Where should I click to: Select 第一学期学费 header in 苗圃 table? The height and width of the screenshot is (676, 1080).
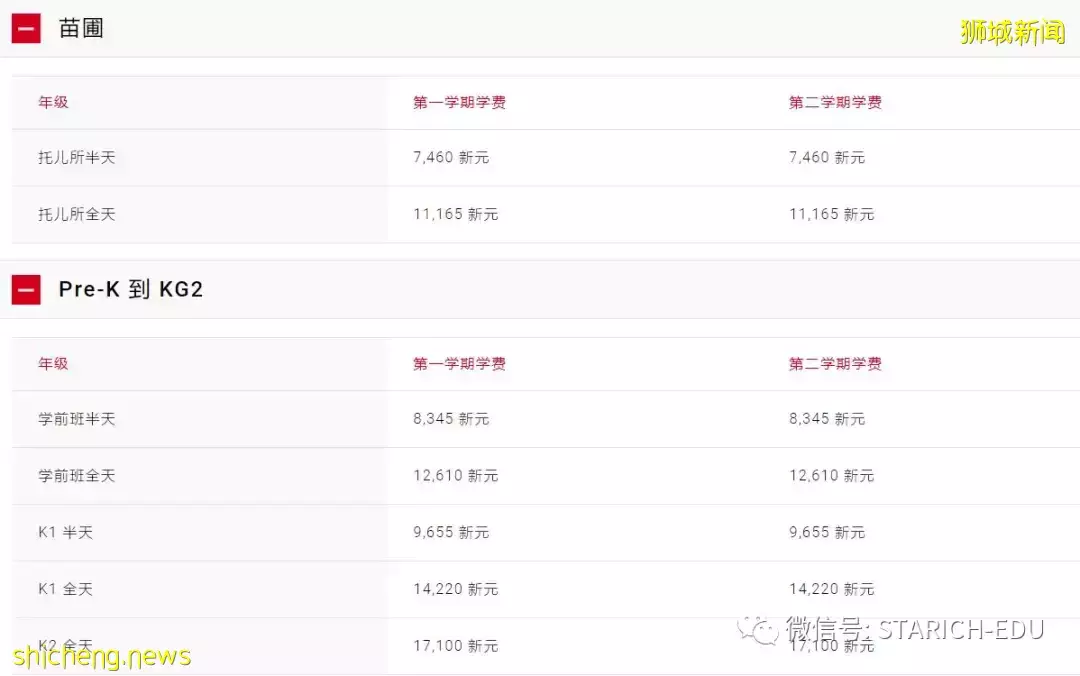pos(459,102)
